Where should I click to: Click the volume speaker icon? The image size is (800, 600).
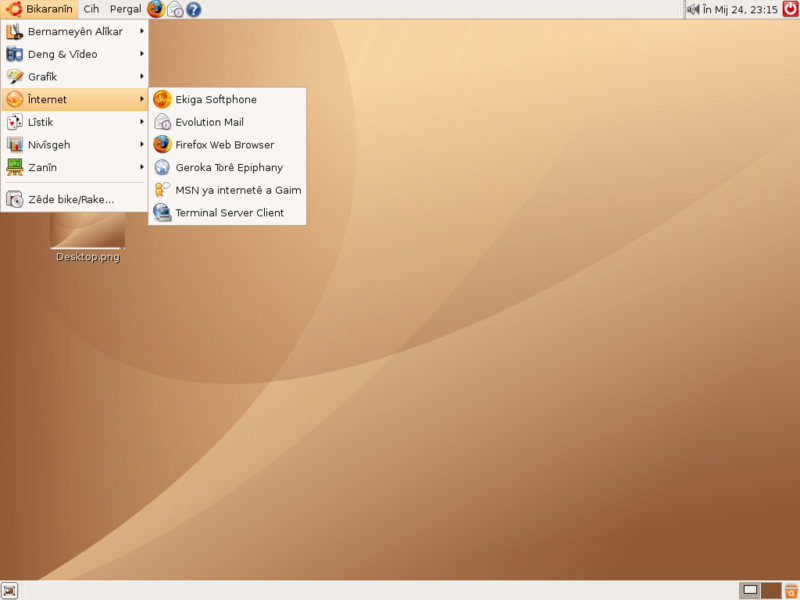(x=693, y=9)
